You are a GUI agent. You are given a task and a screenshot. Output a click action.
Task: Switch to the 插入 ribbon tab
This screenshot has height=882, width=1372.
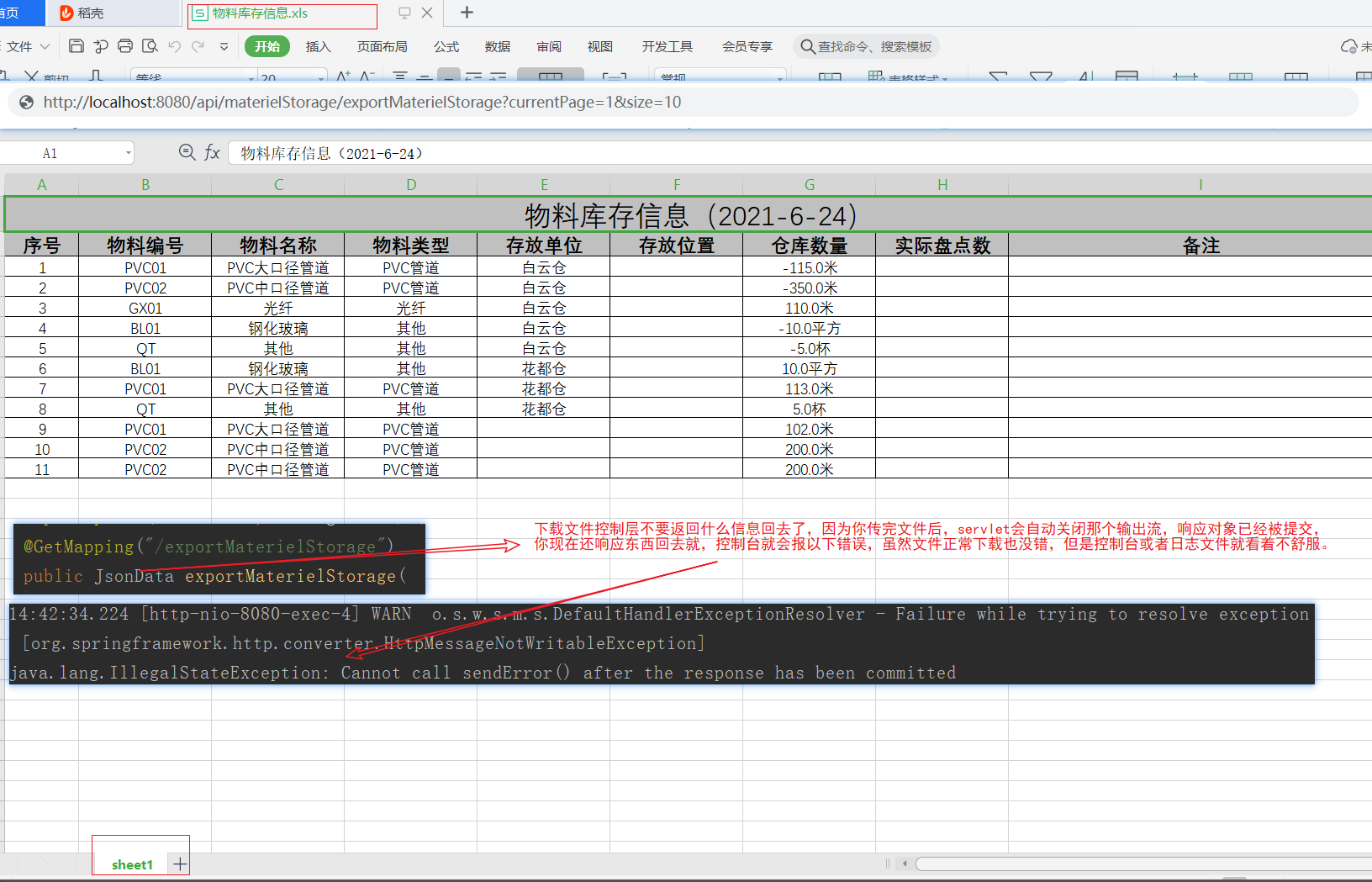tap(318, 47)
